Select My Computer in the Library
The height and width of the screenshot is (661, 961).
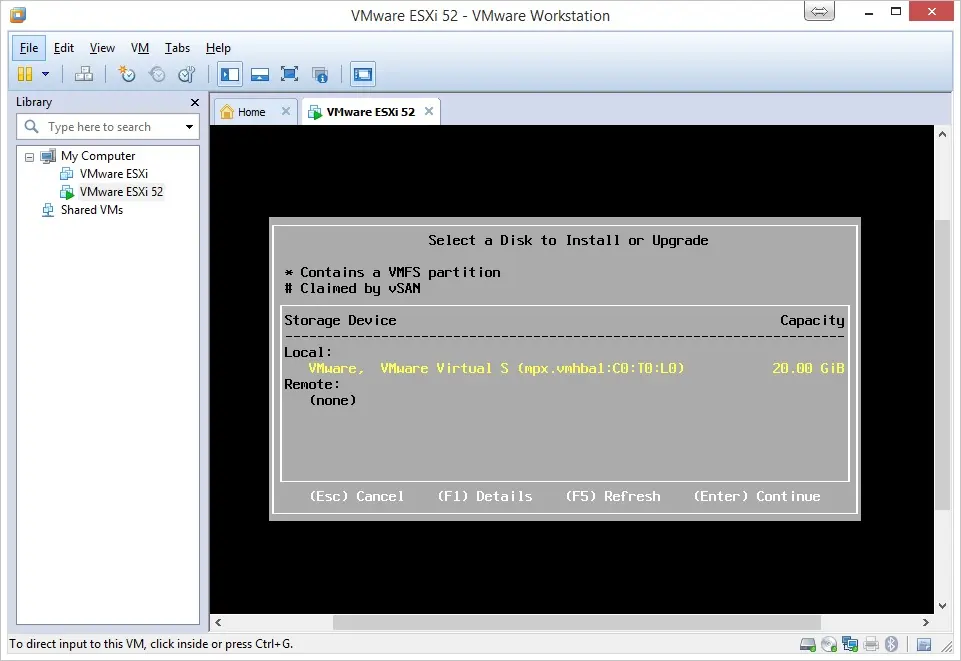tap(98, 156)
